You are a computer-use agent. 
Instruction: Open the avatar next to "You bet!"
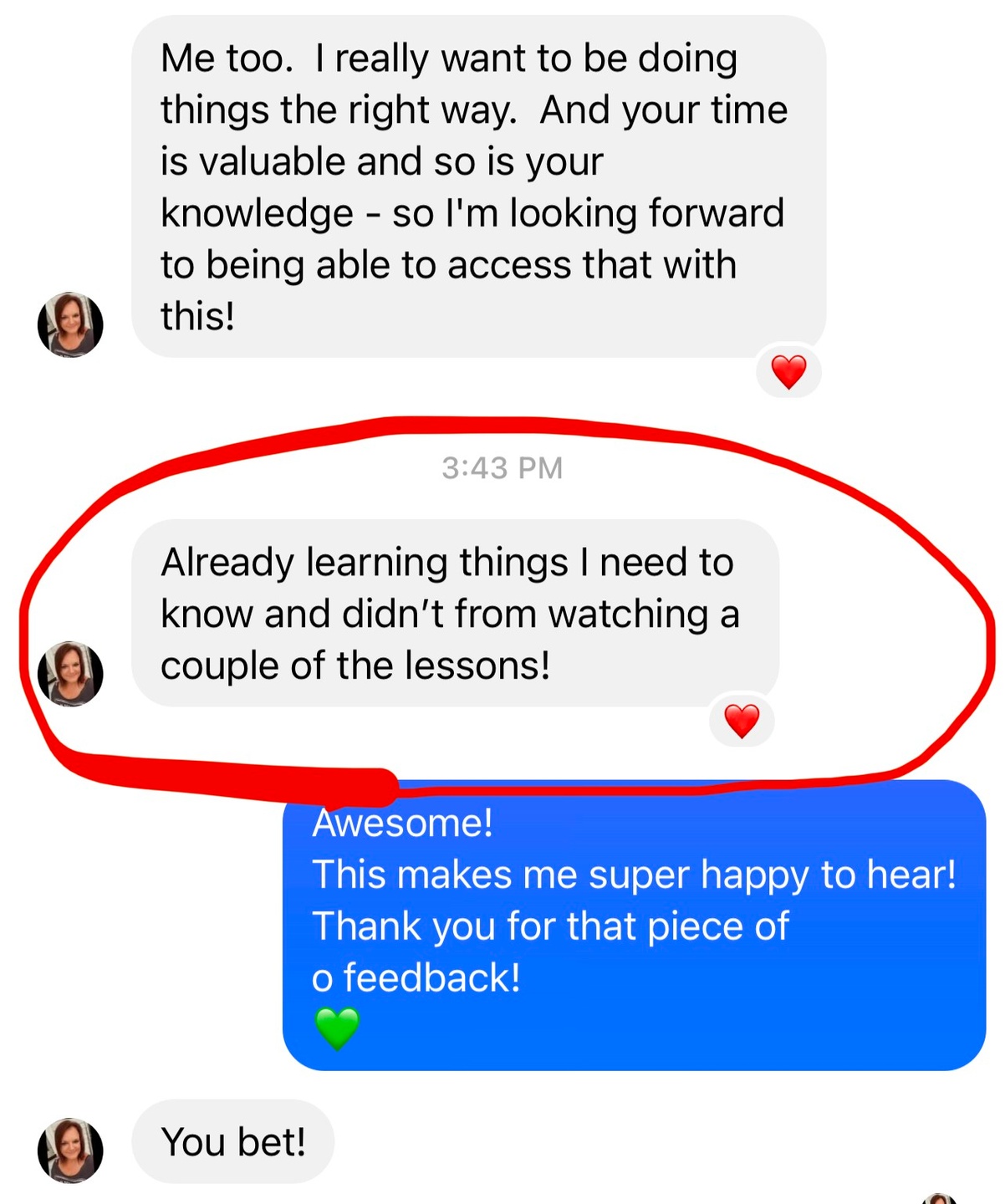[x=70, y=1150]
